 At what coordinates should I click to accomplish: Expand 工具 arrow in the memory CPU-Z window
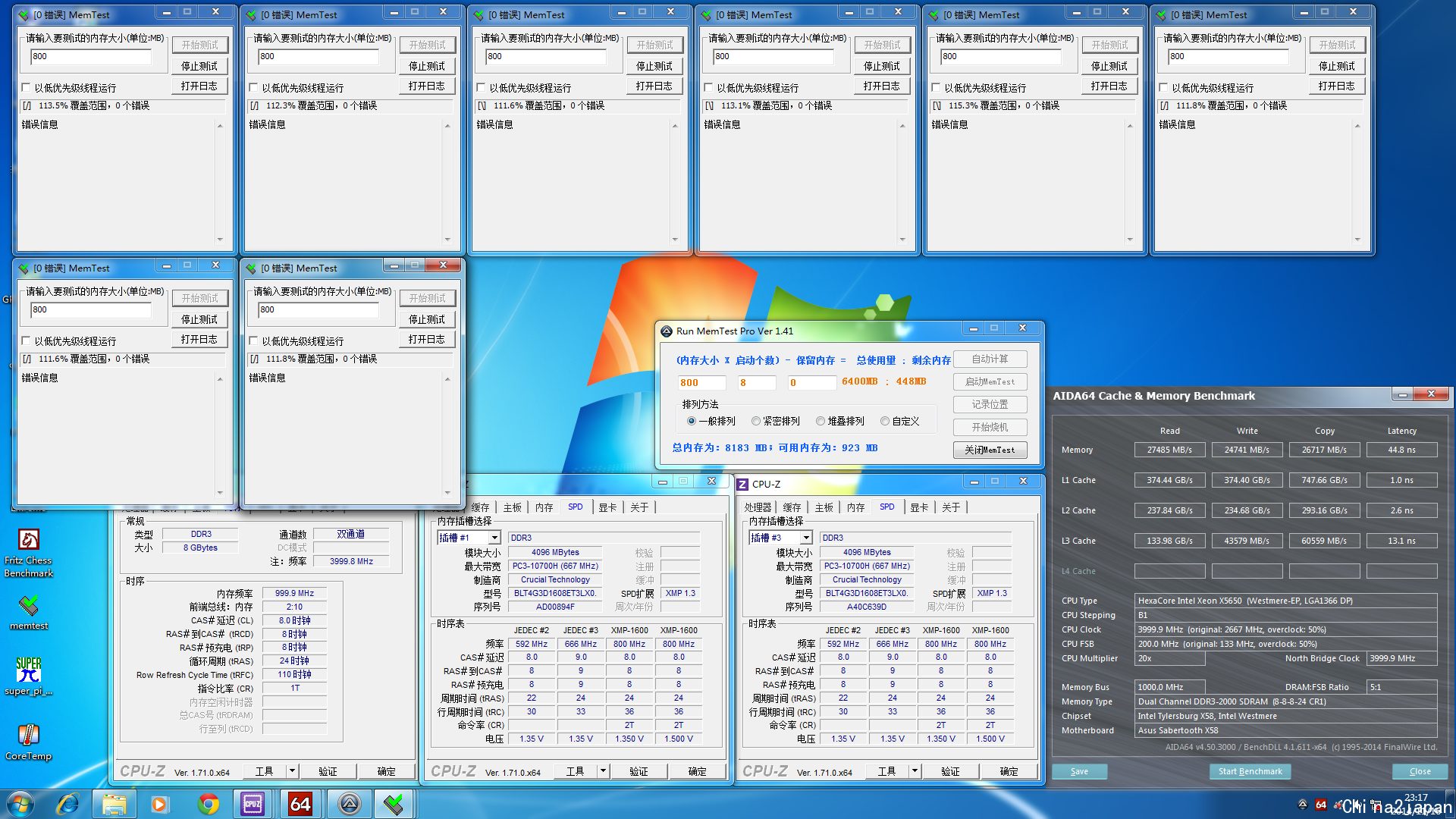click(x=292, y=771)
